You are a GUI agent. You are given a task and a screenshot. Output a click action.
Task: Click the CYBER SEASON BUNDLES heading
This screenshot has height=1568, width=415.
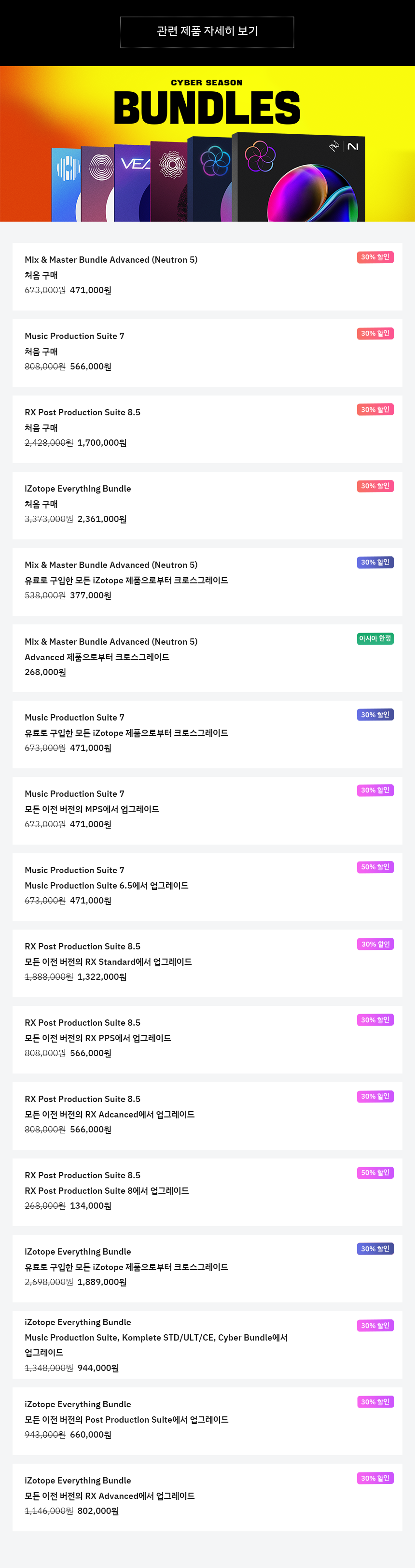tap(207, 102)
